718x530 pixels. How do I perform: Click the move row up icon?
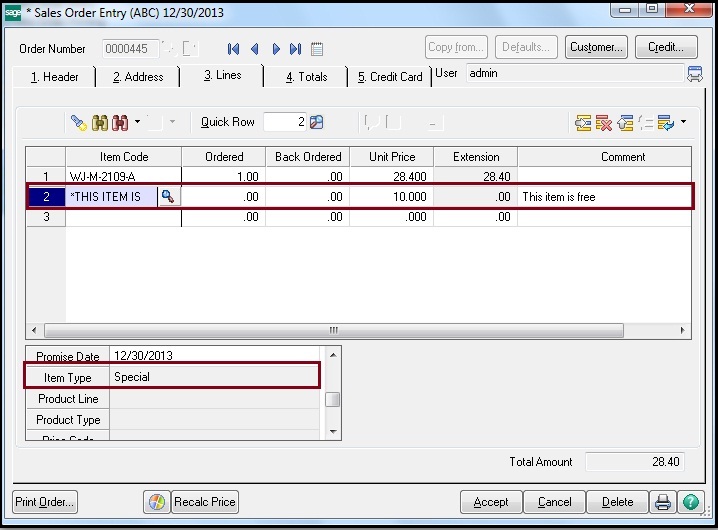click(x=625, y=123)
